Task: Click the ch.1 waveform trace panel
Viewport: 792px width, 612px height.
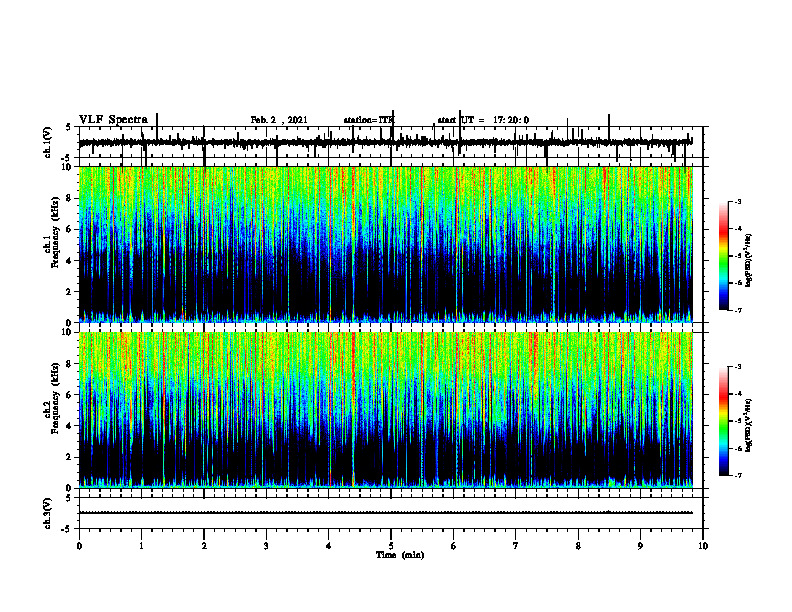Action: click(x=391, y=142)
